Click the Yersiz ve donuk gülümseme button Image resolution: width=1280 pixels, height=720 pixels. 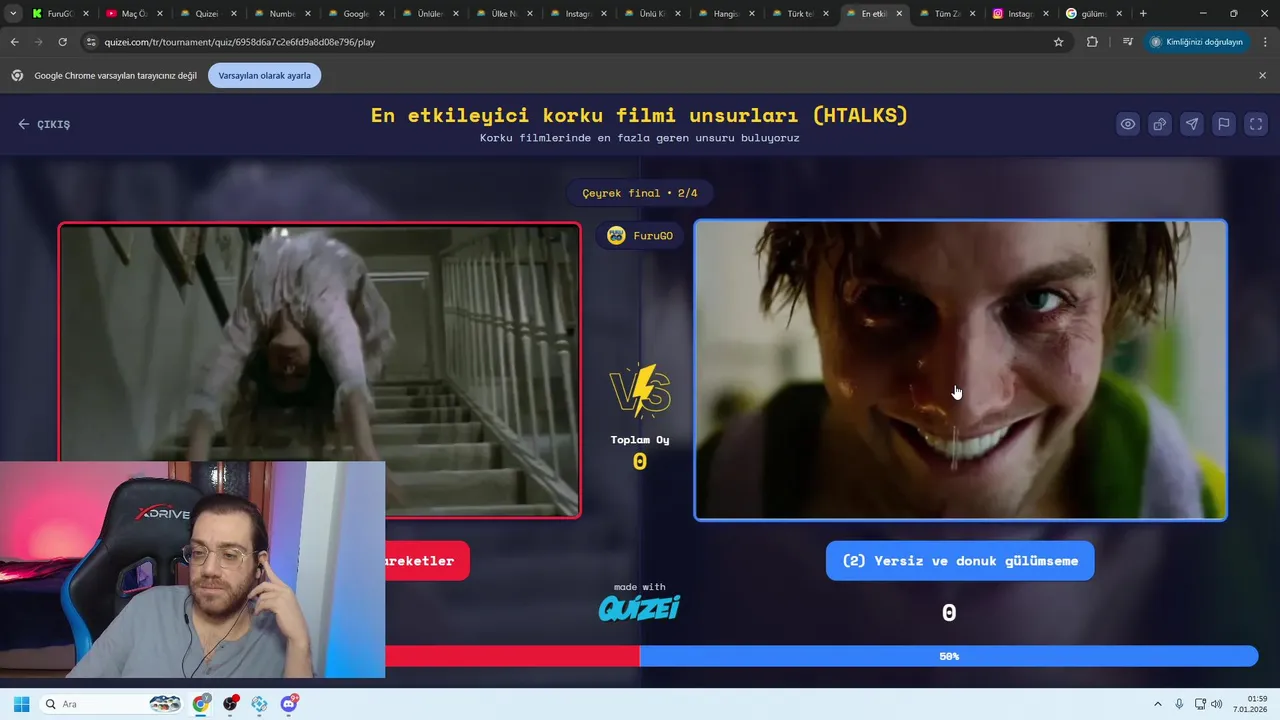point(960,561)
